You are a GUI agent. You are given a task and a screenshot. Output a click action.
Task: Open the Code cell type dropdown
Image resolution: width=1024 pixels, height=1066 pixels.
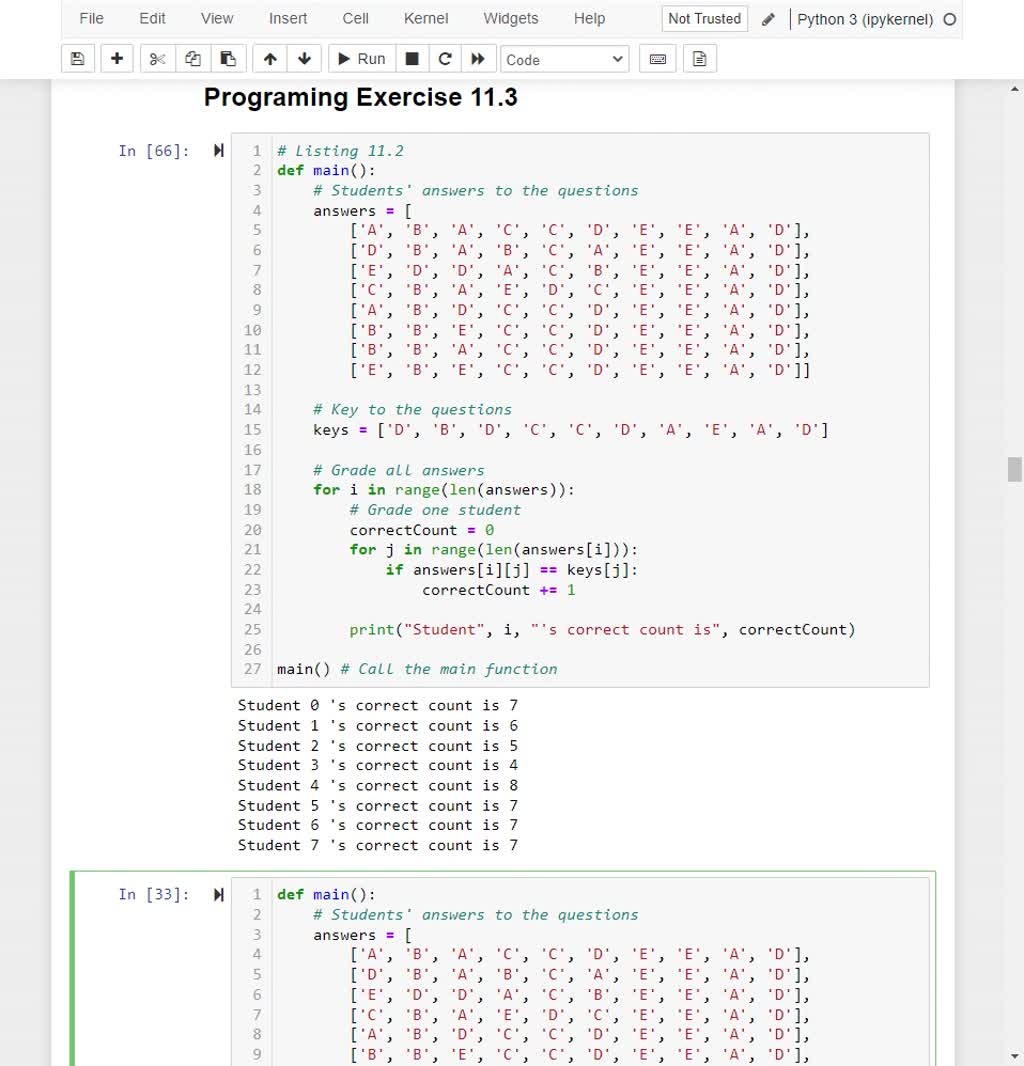[564, 58]
